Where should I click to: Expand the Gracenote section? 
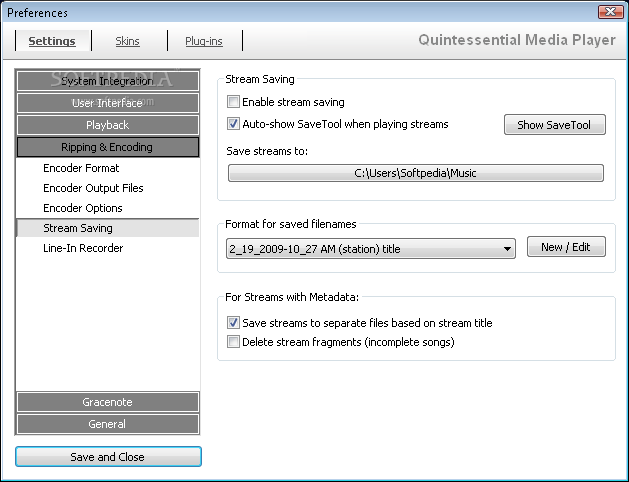[108, 402]
